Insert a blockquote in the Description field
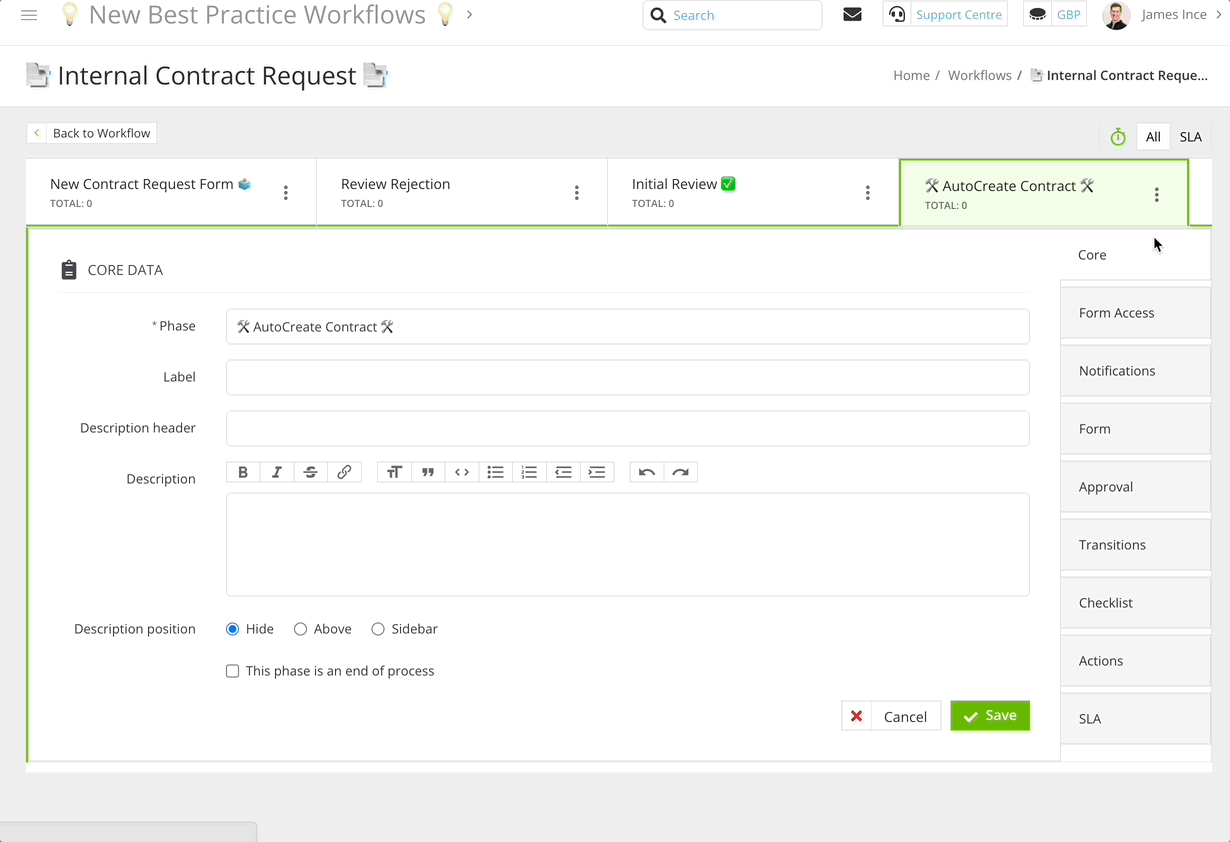Image resolution: width=1230 pixels, height=842 pixels. pos(428,471)
